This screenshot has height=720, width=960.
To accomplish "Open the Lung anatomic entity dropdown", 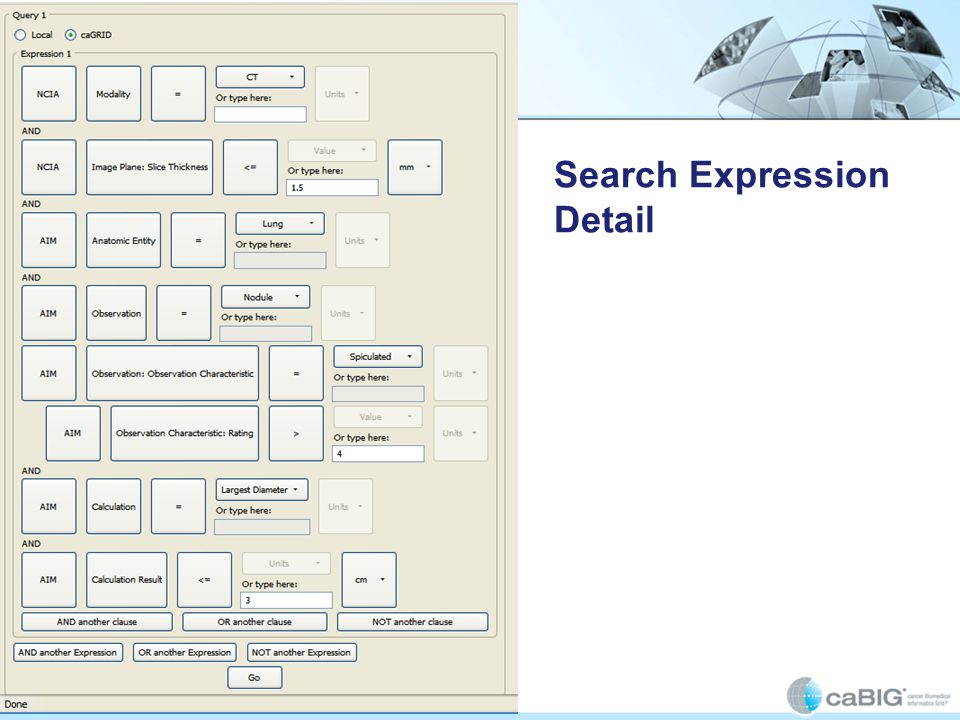I will click(280, 224).
